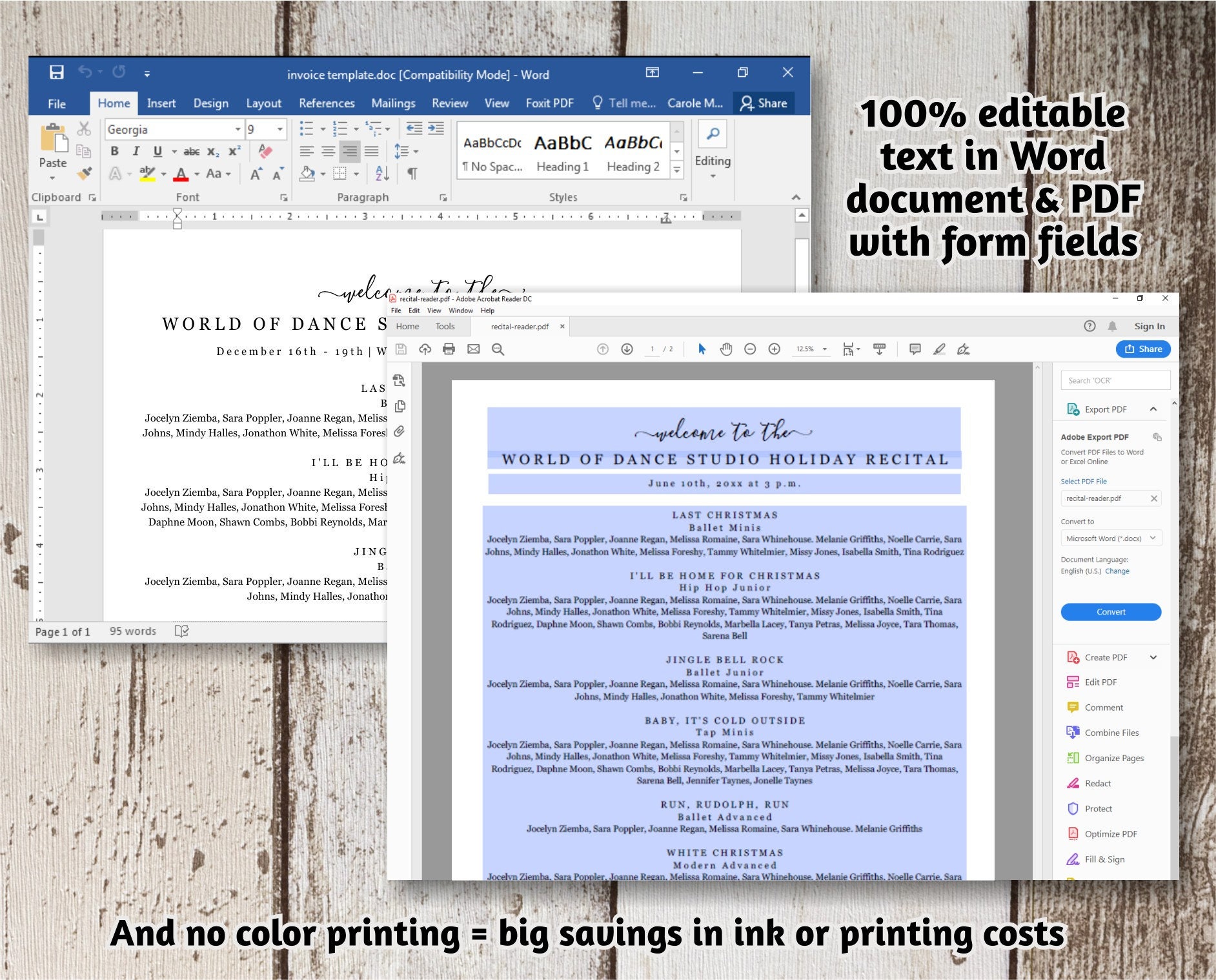Toggle Subscript in Word's Font group
The height and width of the screenshot is (980, 1216).
[213, 152]
